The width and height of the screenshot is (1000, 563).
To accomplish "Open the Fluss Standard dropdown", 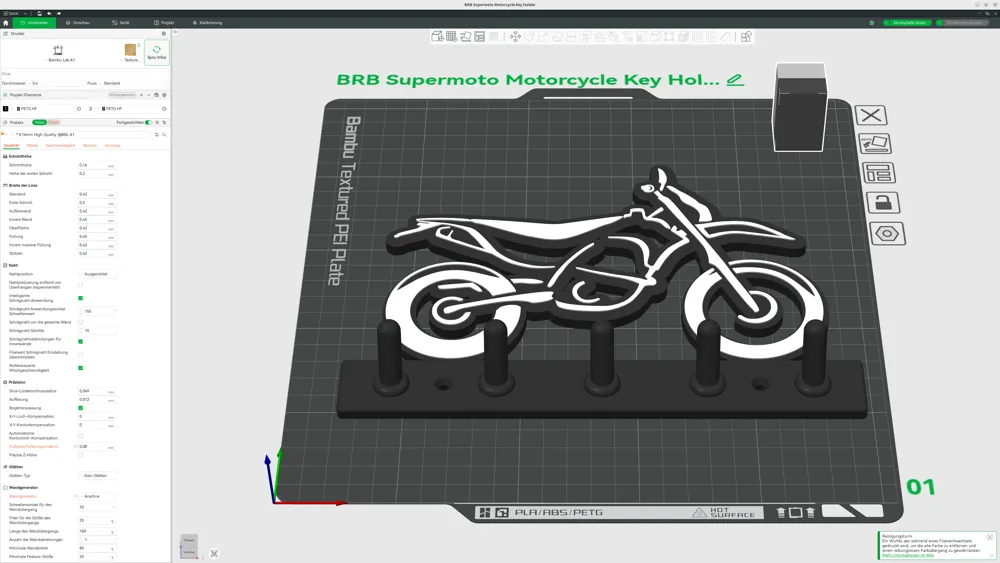I will (133, 83).
